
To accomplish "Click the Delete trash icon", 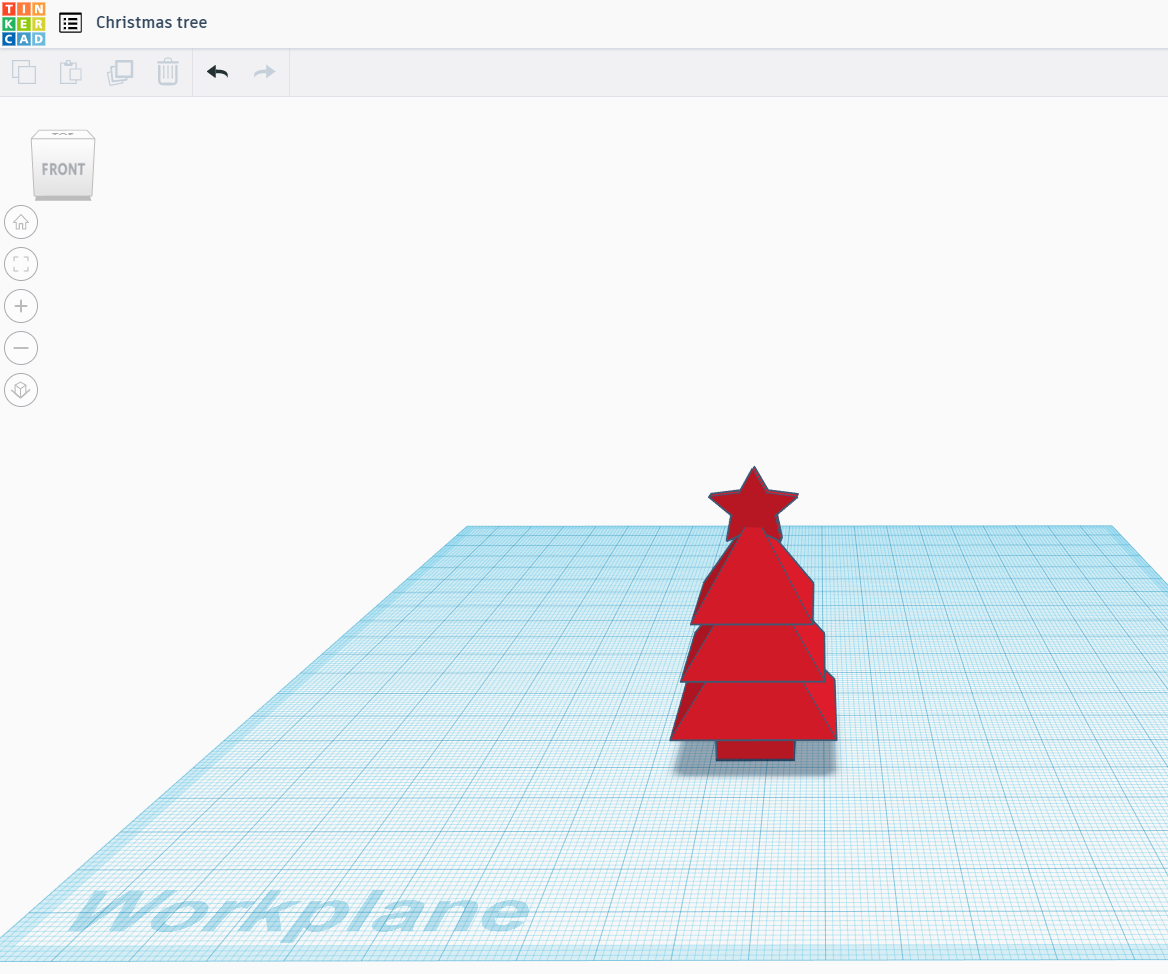I will [167, 72].
